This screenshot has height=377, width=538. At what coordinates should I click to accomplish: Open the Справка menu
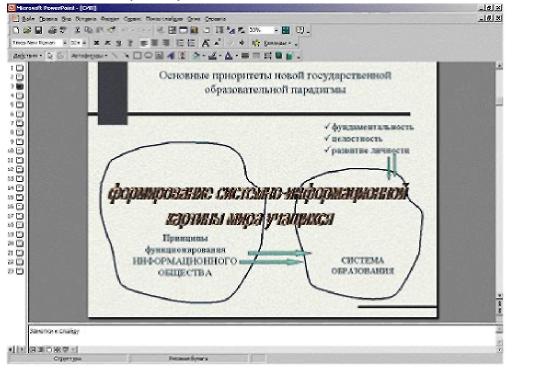tap(215, 19)
